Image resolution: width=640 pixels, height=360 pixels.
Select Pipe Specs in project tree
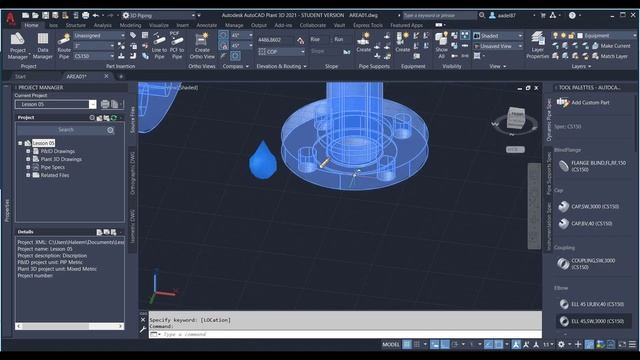click(x=53, y=167)
